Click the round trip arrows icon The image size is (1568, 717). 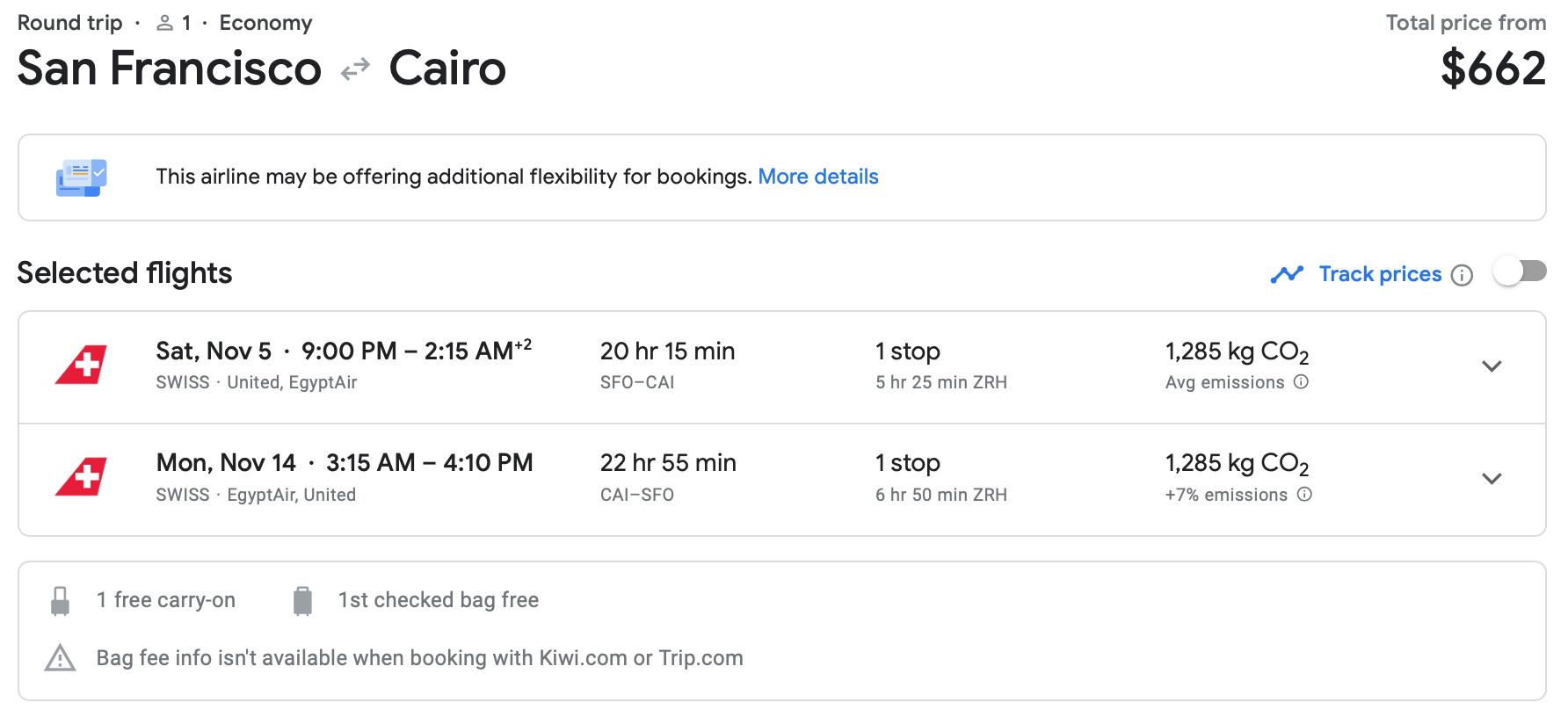pyautogui.click(x=355, y=69)
